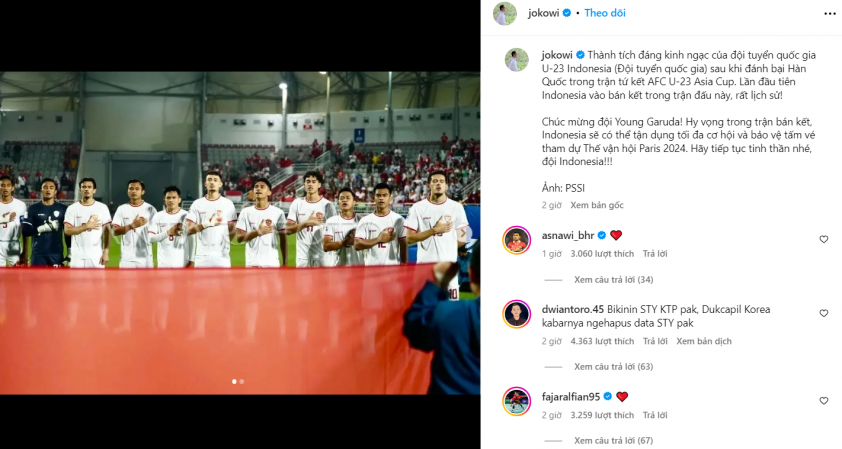The width and height of the screenshot is (842, 449).
Task: Open dwiantoro.45's profile avatar
Action: point(517,314)
